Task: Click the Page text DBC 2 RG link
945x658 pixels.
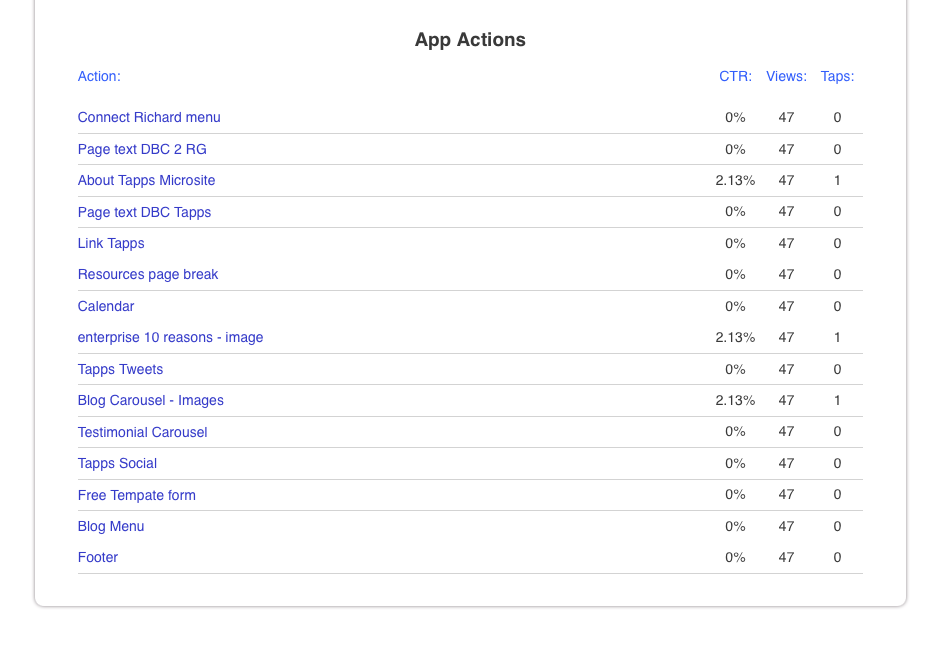Action: 142,149
